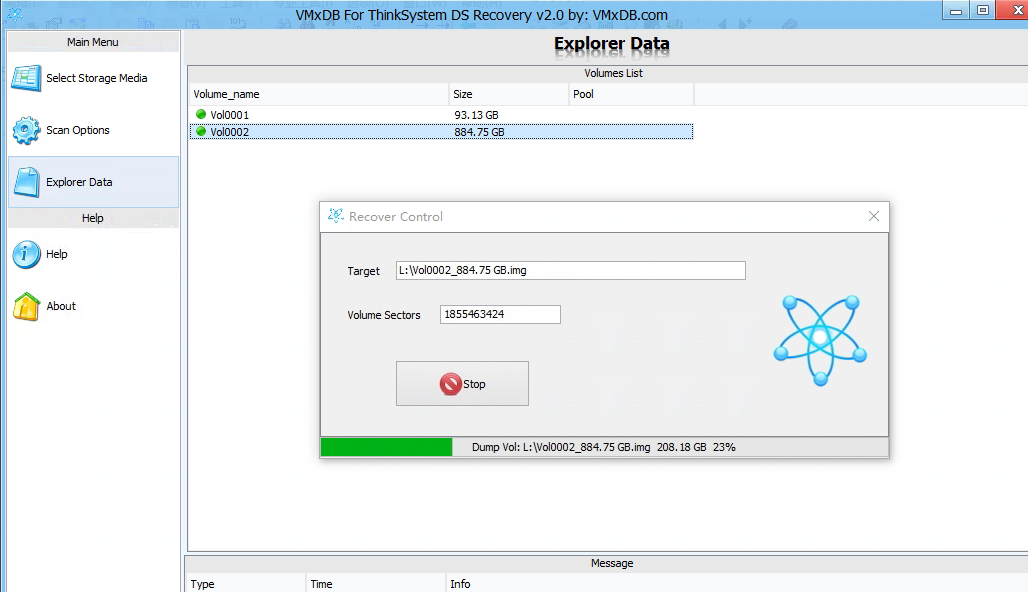
Task: Click the dump status text showing 23%
Action: (604, 447)
